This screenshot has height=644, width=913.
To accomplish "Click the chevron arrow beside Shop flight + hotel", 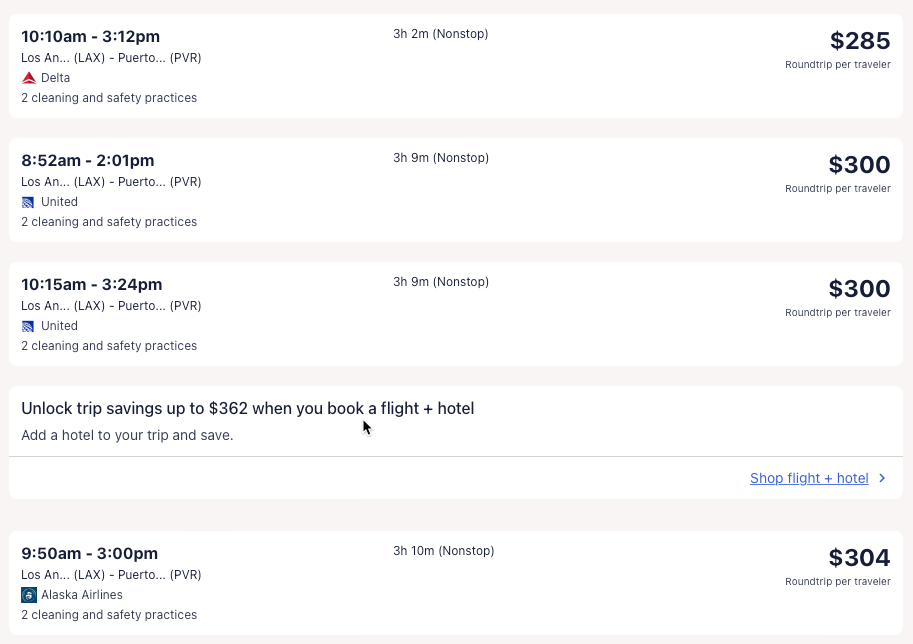I will pos(882,479).
